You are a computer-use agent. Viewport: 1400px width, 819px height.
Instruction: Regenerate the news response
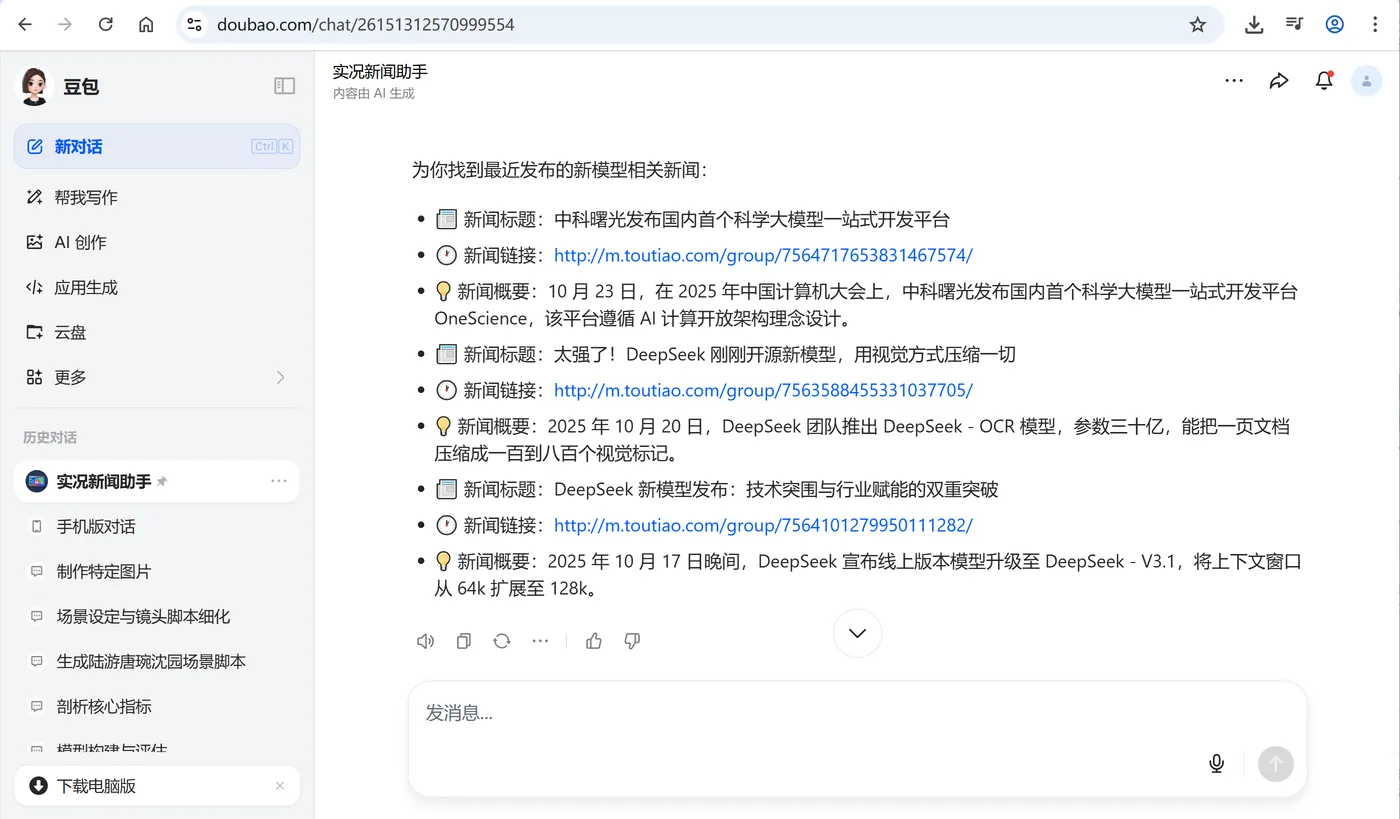pyautogui.click(x=501, y=640)
